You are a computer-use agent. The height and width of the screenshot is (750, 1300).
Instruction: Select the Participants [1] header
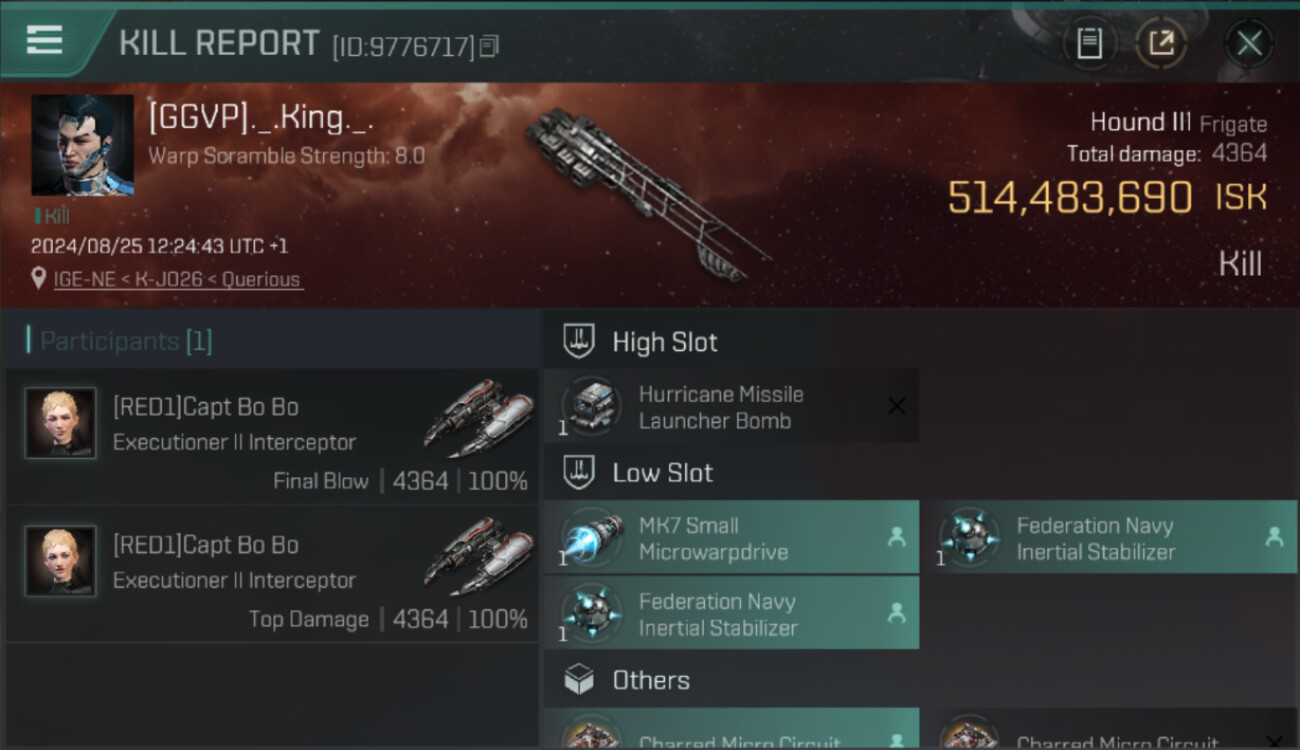[125, 341]
